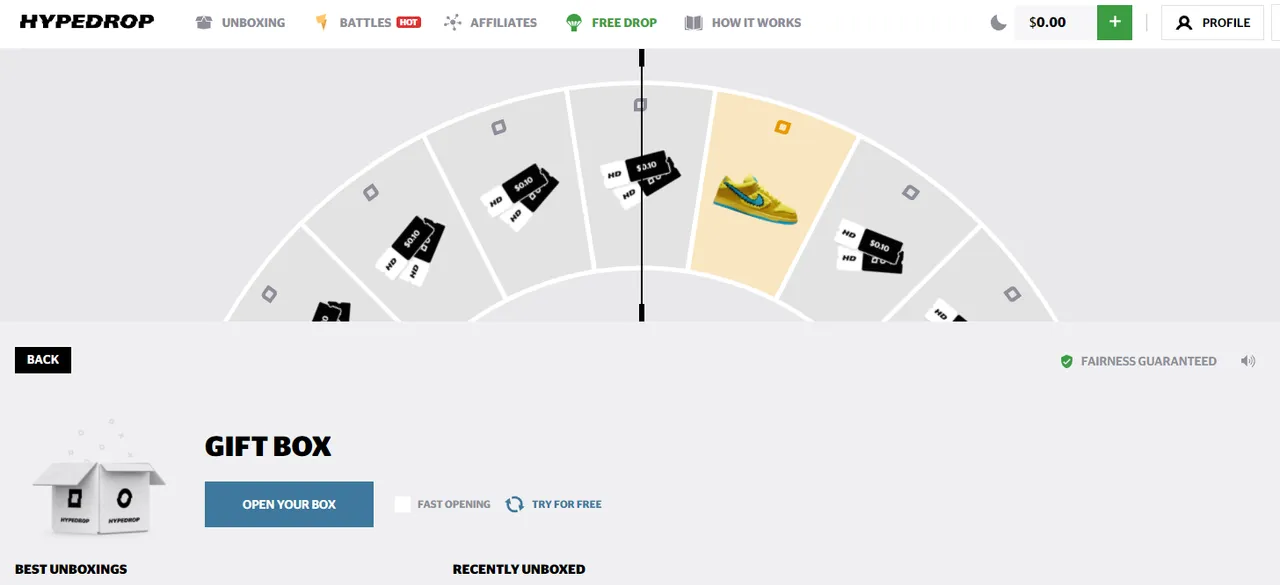
Task: Open Free Drop page
Action: [x=610, y=22]
